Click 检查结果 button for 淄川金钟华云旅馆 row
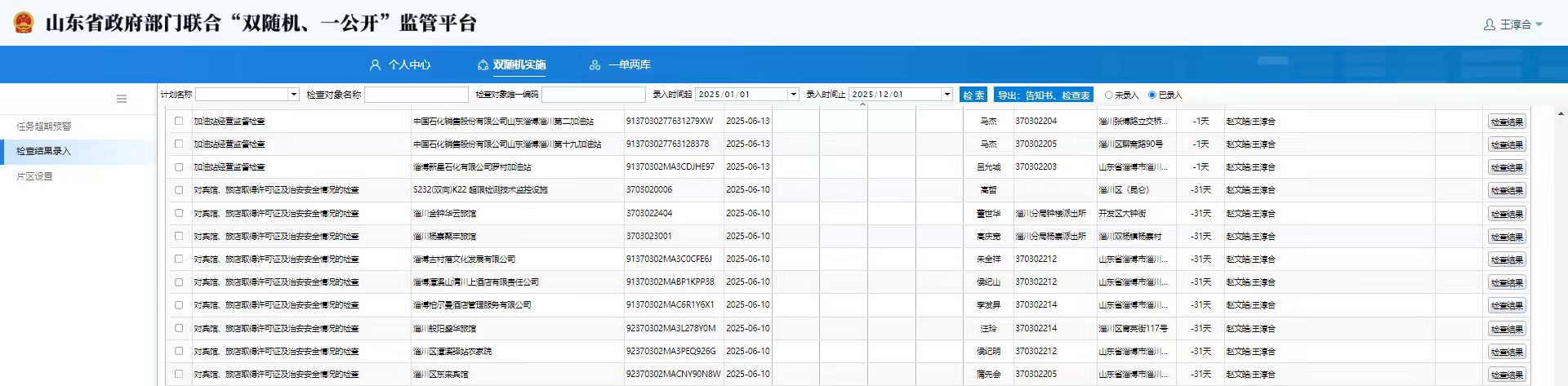Screen dimensions: 1568x386 coord(1506,214)
